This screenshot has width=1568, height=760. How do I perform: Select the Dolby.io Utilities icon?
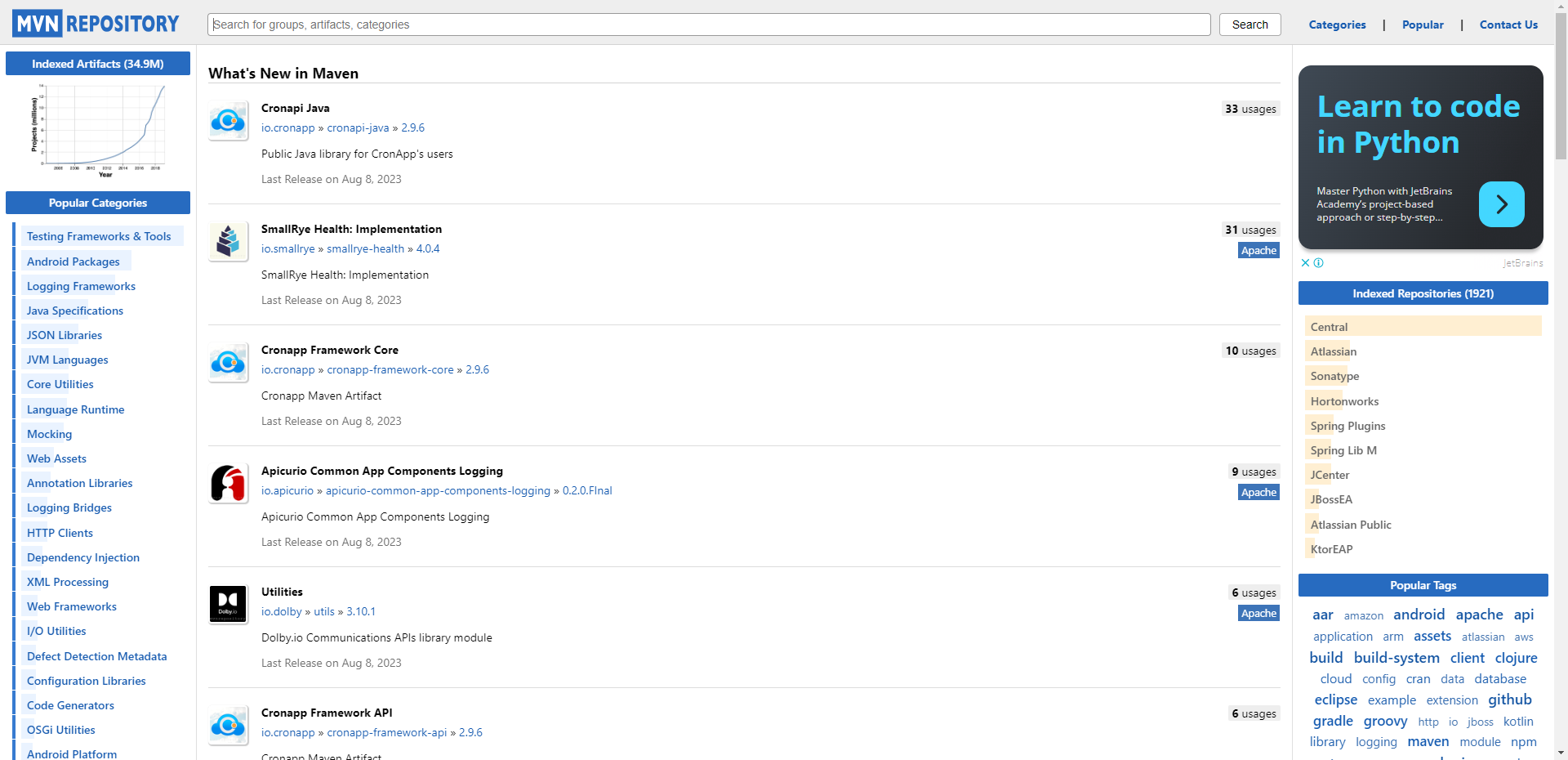[x=228, y=604]
